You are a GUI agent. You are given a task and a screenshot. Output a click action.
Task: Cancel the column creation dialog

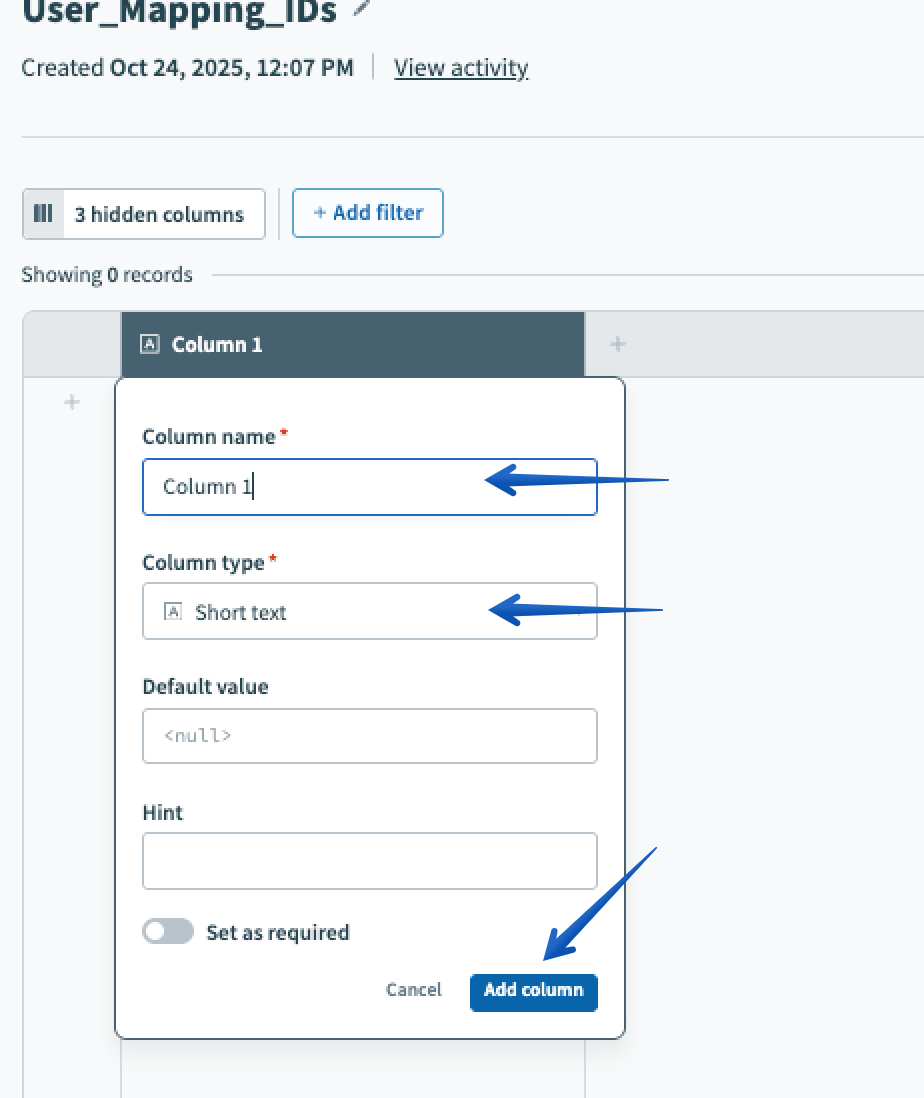pyautogui.click(x=413, y=989)
